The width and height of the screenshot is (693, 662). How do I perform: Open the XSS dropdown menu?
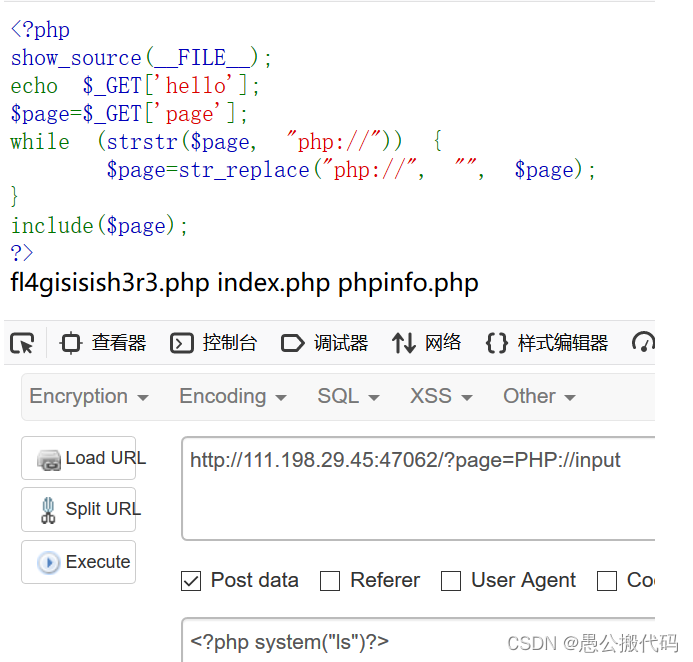pyautogui.click(x=441, y=396)
